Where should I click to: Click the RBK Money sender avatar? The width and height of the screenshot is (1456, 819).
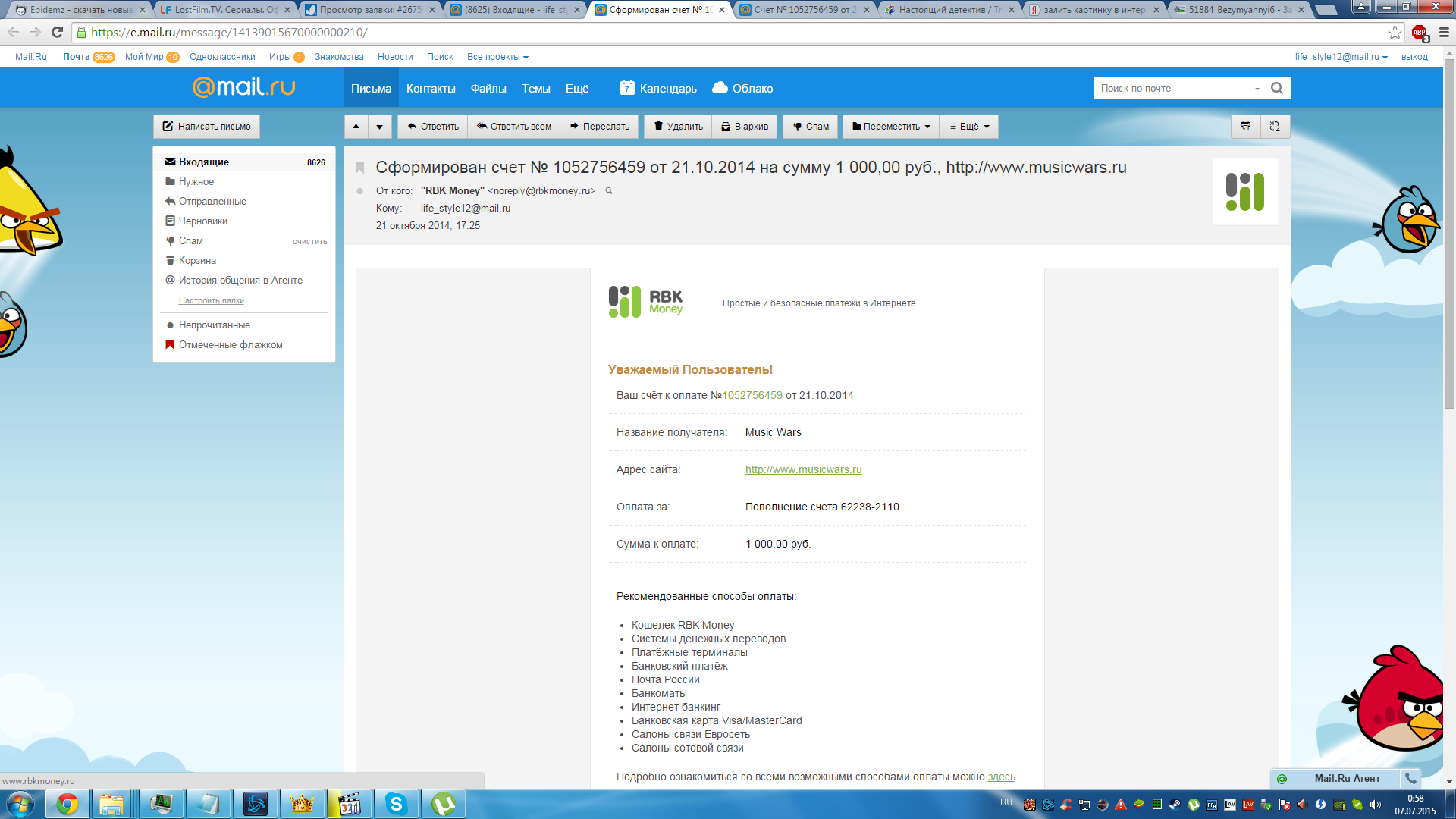(x=1244, y=192)
